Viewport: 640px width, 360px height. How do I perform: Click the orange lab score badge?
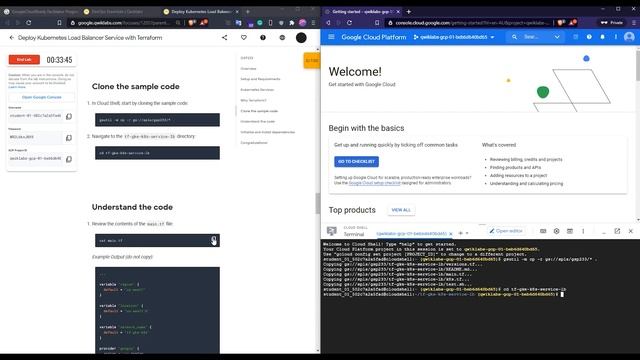(312, 60)
